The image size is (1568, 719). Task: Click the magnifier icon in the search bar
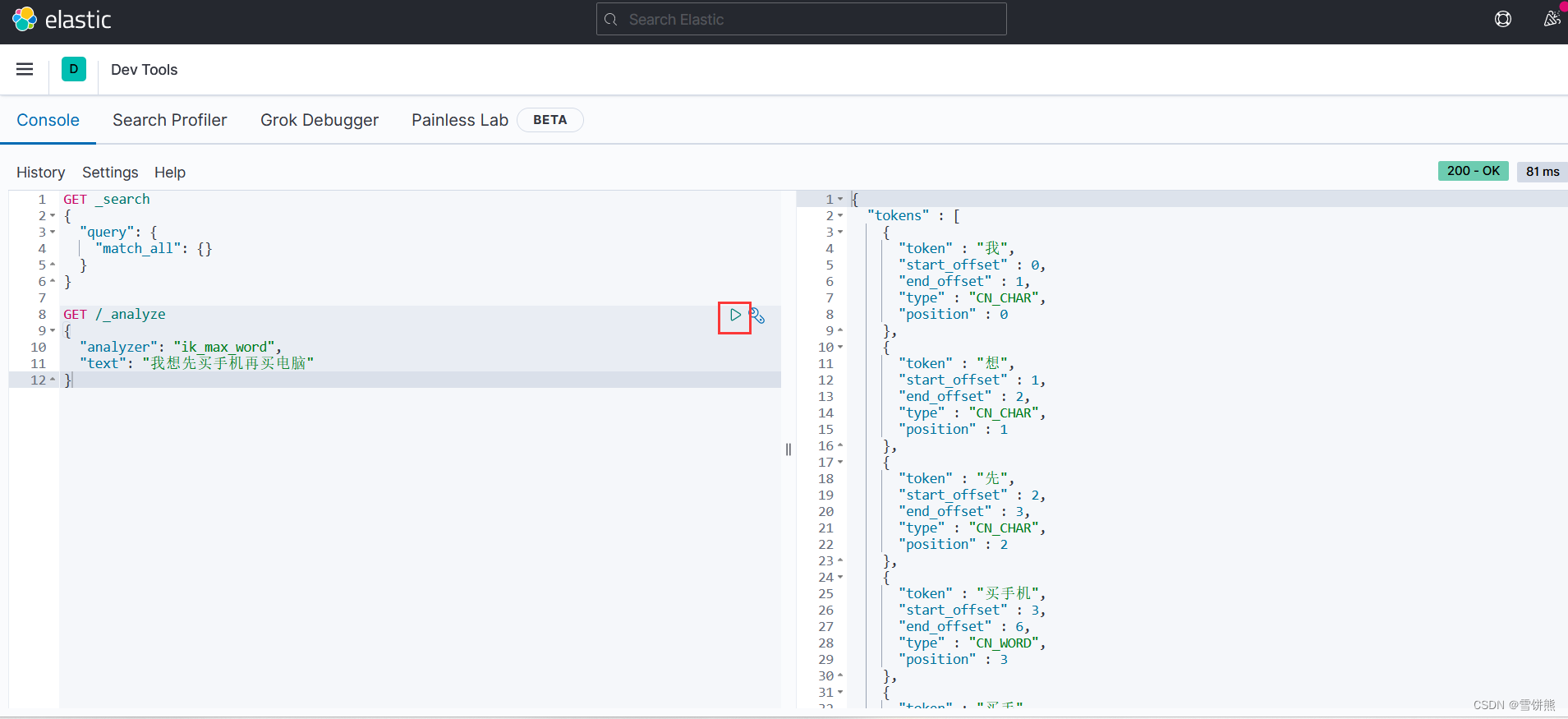coord(610,19)
